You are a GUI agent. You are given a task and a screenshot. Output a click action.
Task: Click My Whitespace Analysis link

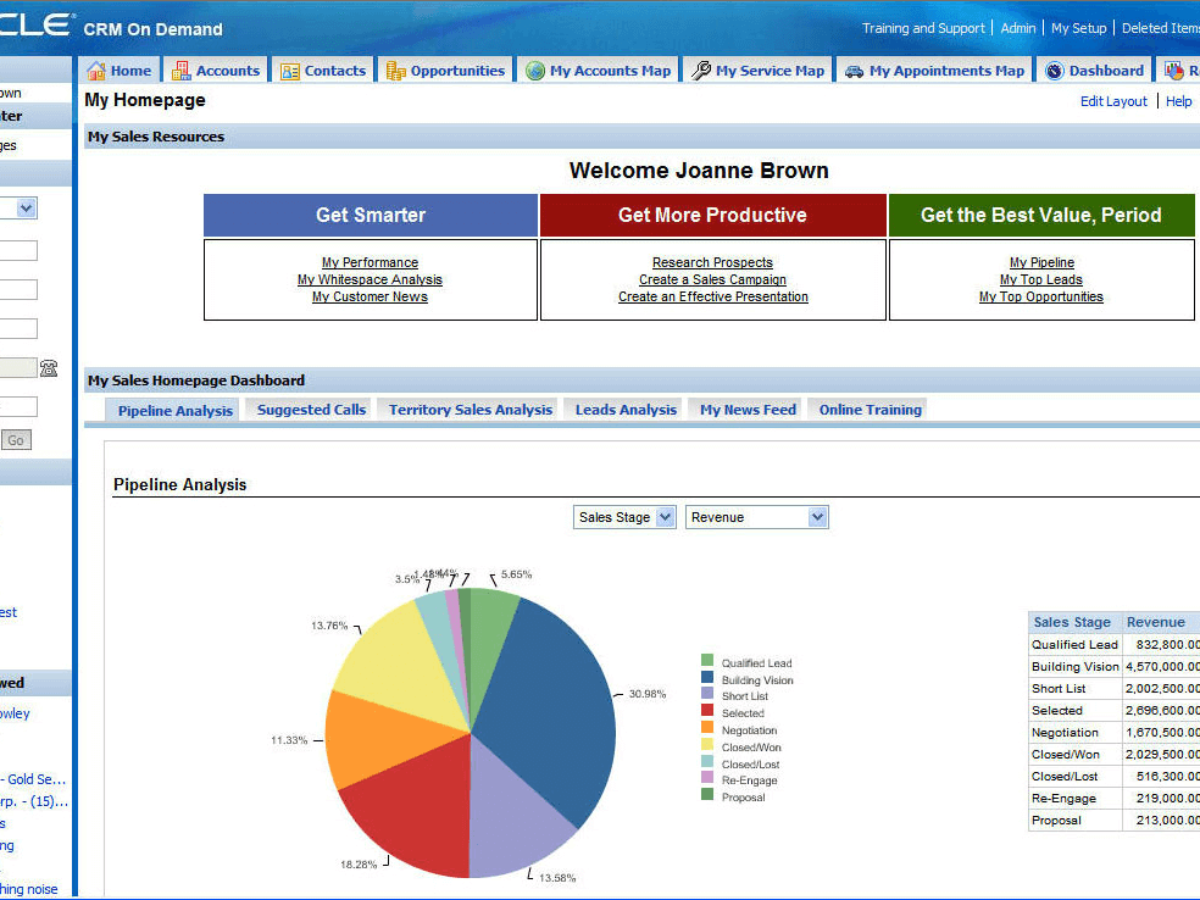(370, 280)
